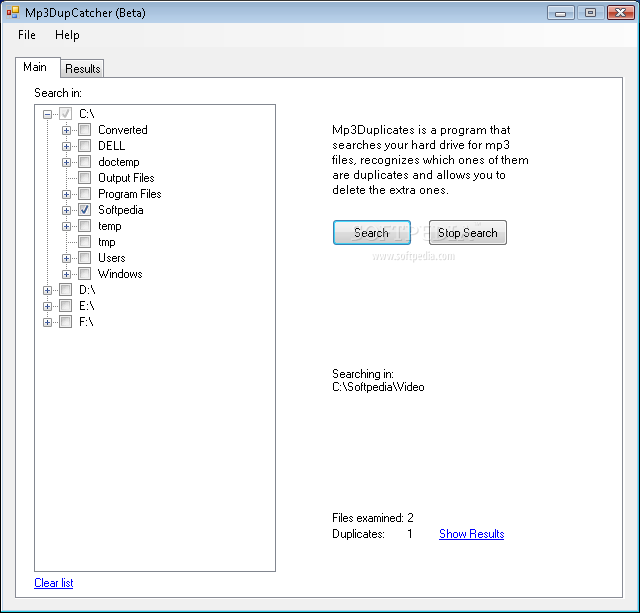Image resolution: width=640 pixels, height=613 pixels.
Task: Switch to the Results tab
Action: (x=82, y=69)
